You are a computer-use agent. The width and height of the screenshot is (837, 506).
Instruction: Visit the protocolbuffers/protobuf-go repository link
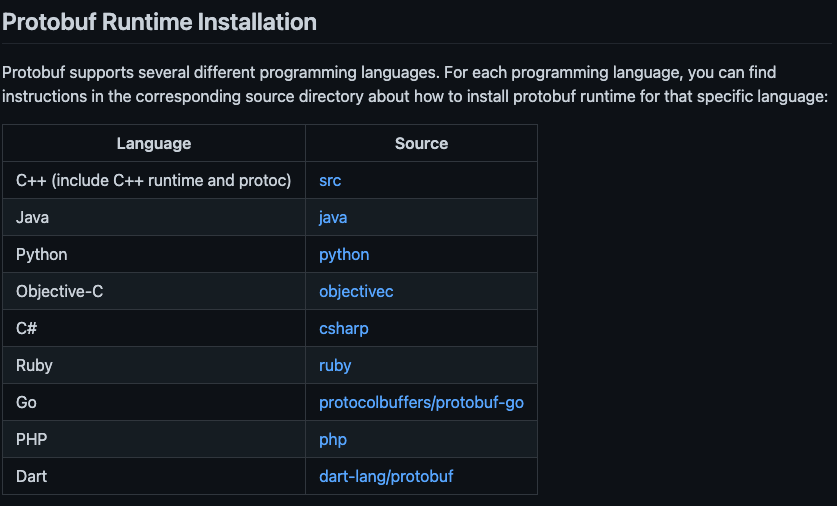[421, 403]
